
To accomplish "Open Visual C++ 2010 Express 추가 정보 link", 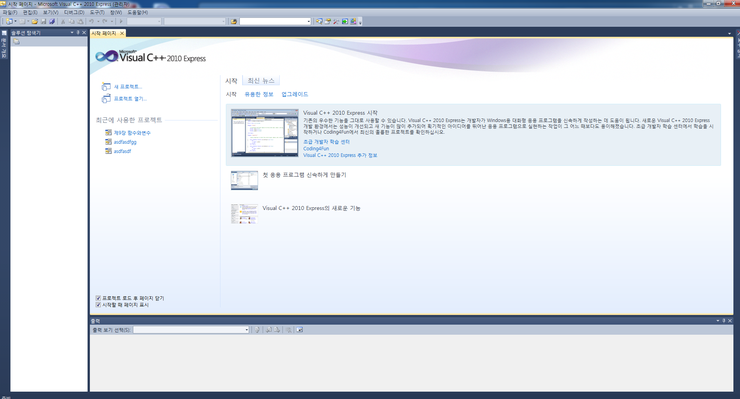I will [x=340, y=155].
